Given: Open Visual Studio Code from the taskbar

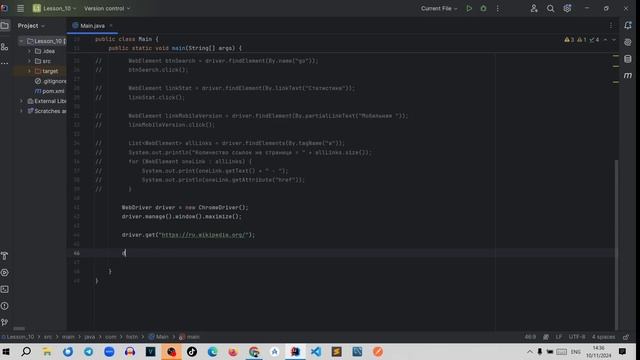Looking at the screenshot, I should (316, 351).
